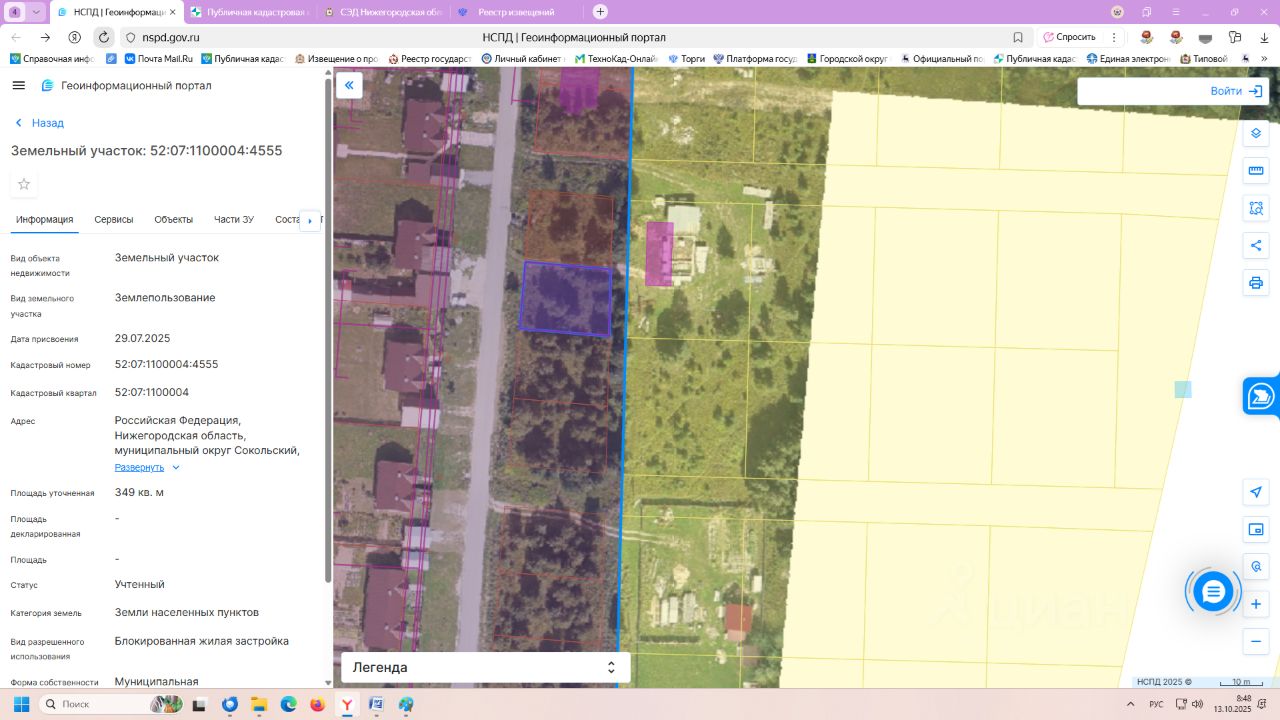
Task: Switch to the Сервисы tab
Action: click(x=114, y=220)
